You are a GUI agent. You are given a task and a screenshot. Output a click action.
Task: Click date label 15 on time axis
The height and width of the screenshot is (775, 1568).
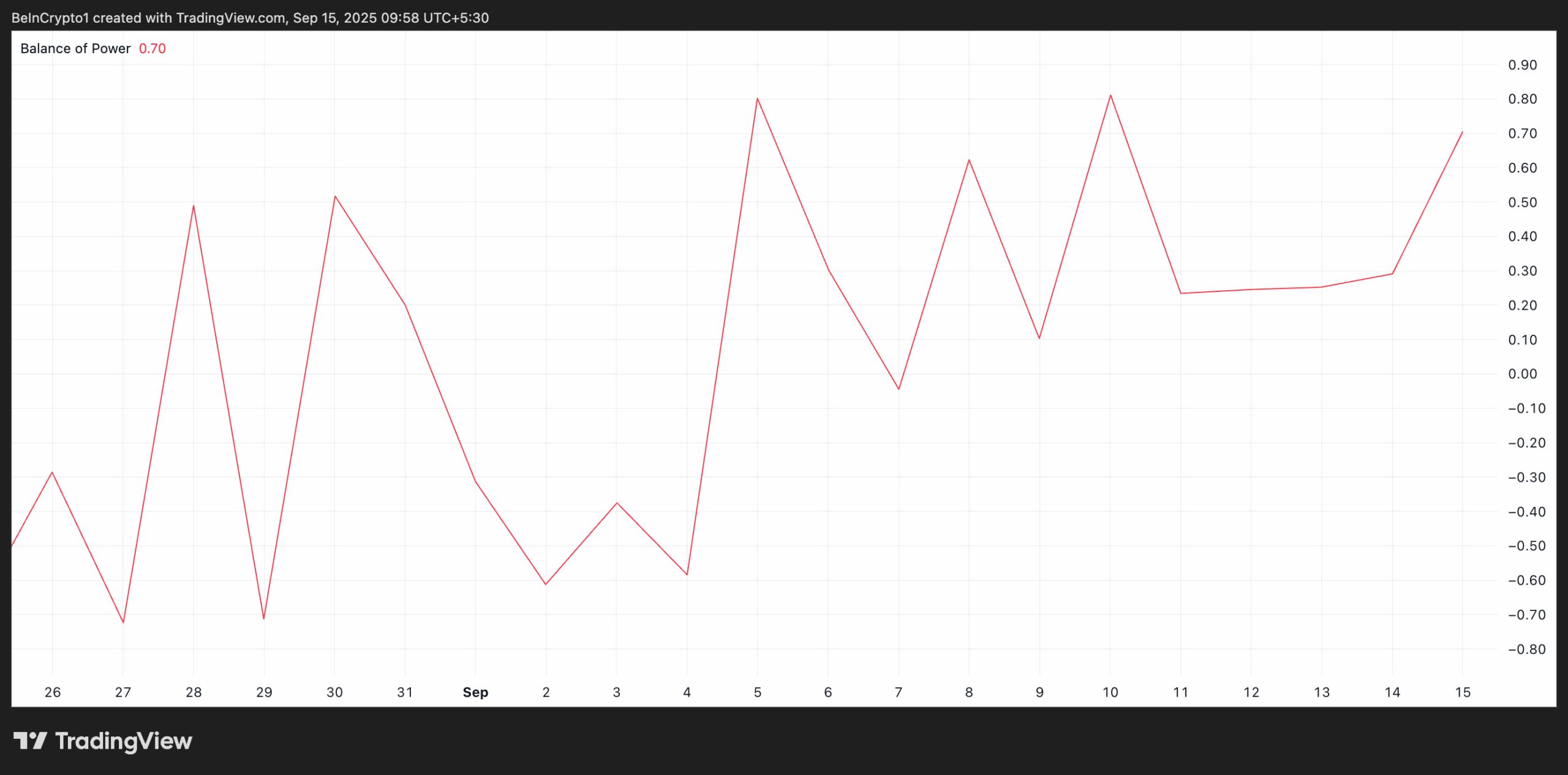[1463, 692]
